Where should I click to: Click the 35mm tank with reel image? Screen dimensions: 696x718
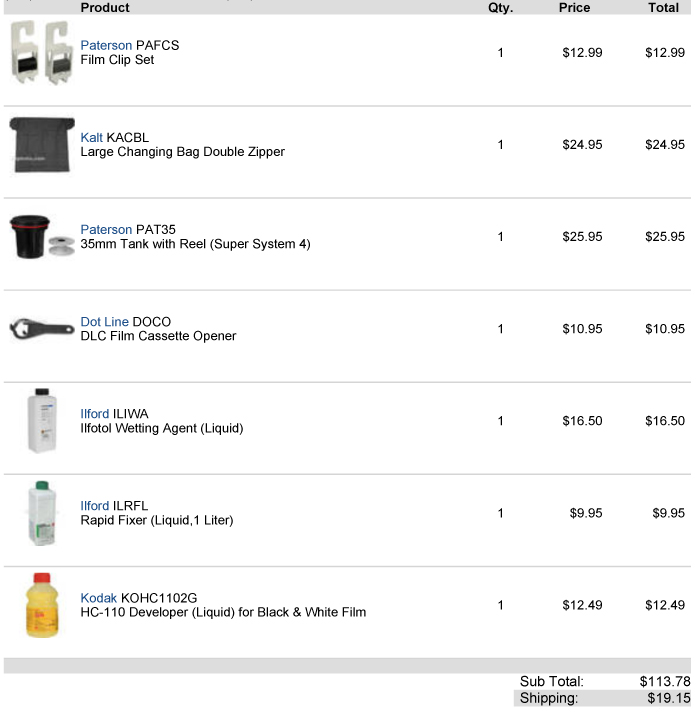pyautogui.click(x=41, y=238)
